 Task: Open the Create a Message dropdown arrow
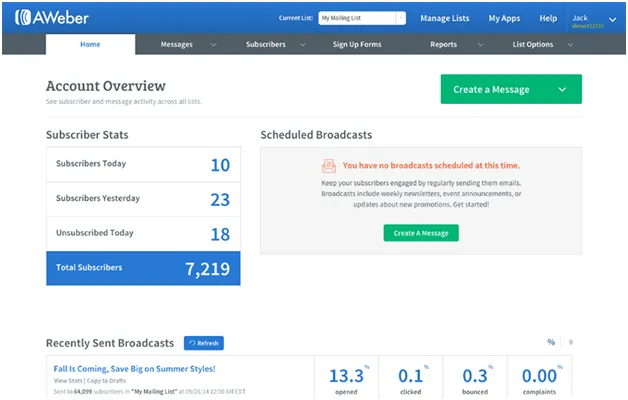562,89
